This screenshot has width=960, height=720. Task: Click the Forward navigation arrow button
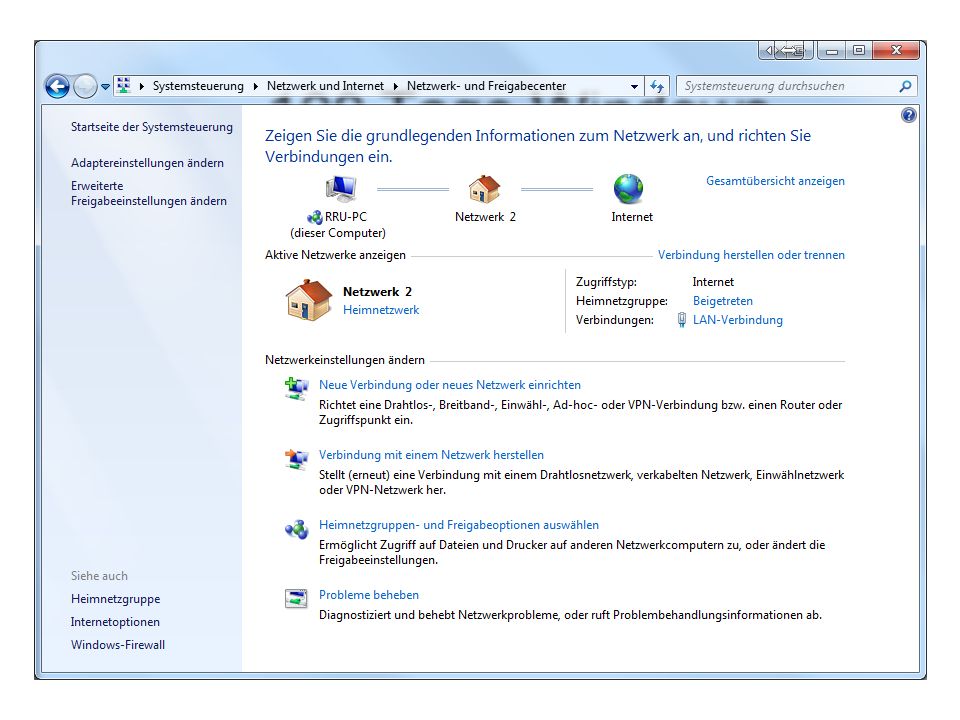84,86
